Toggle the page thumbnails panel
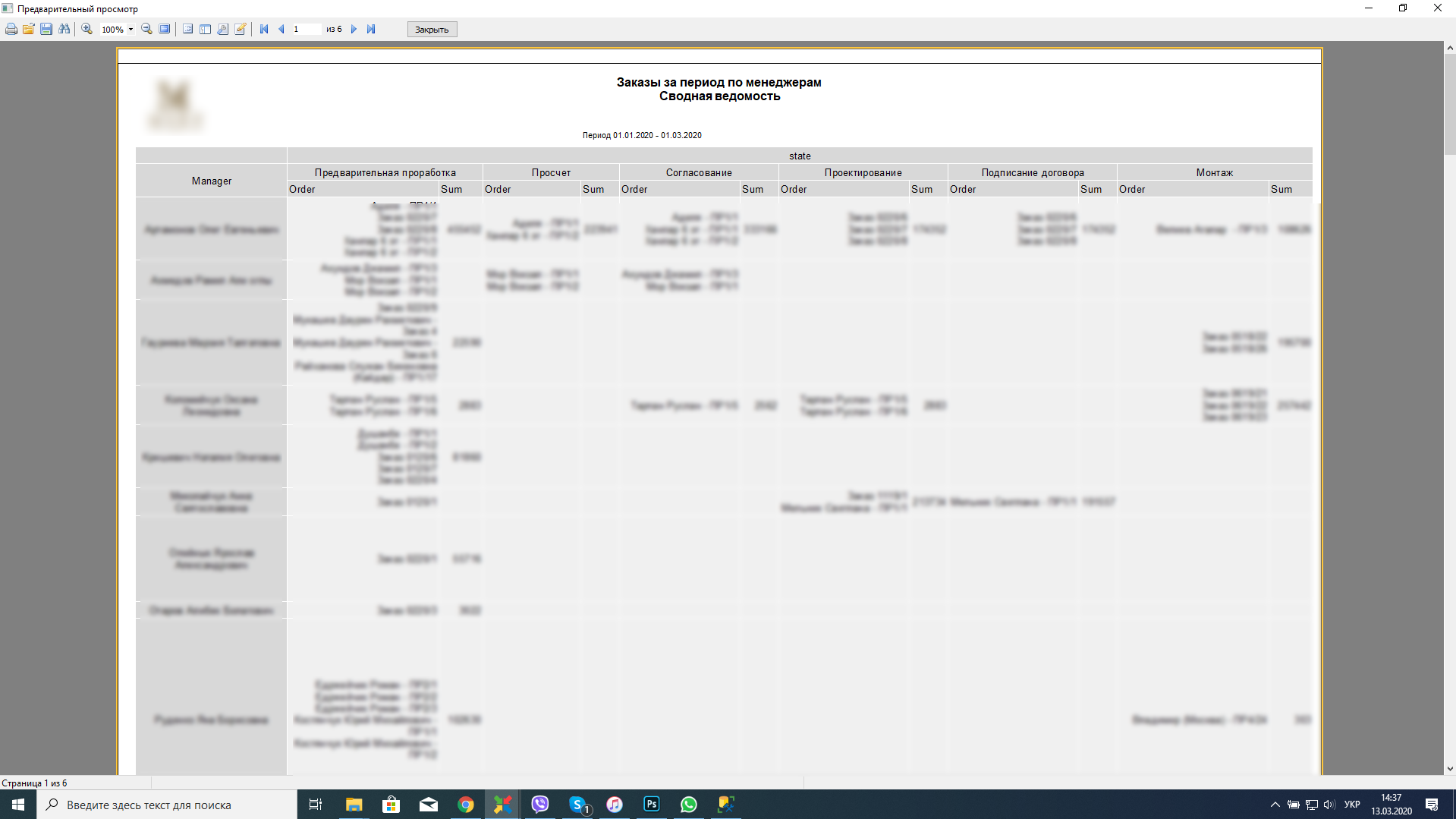 point(205,29)
